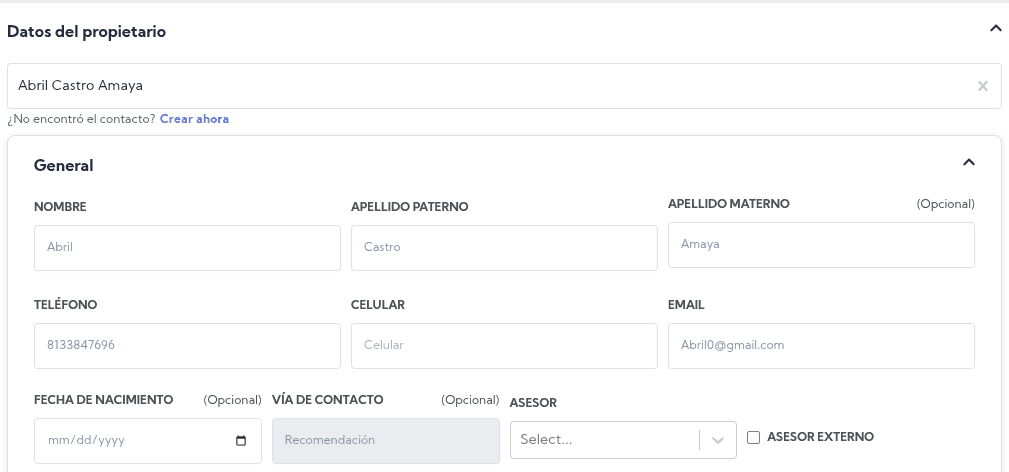Open the Asesor dropdown arrow

718,440
